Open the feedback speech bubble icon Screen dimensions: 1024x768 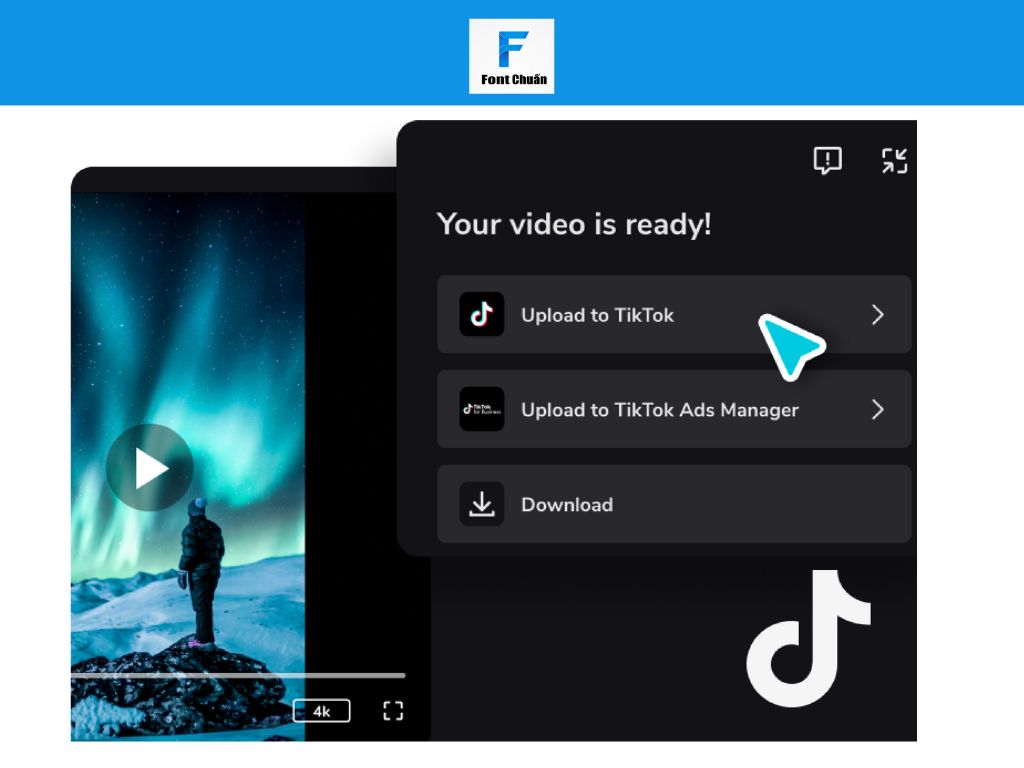coord(827,160)
